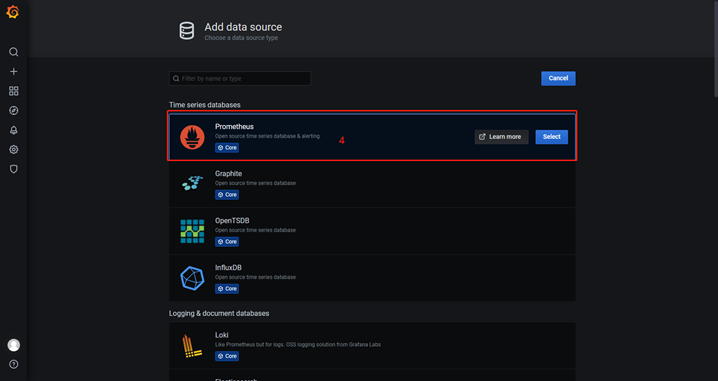Select the InfluxDB data source row

[372, 278]
